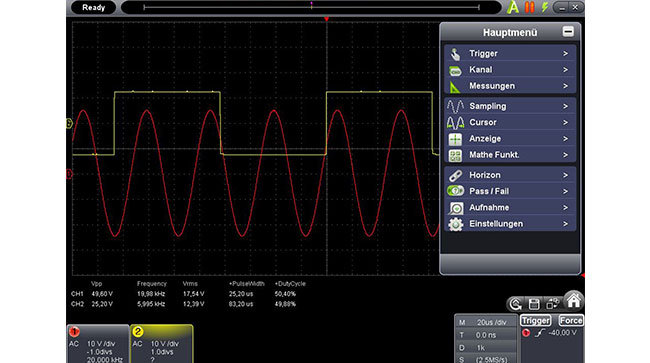
Task: Click channel 2 10 V /div setting
Action: 165,344
